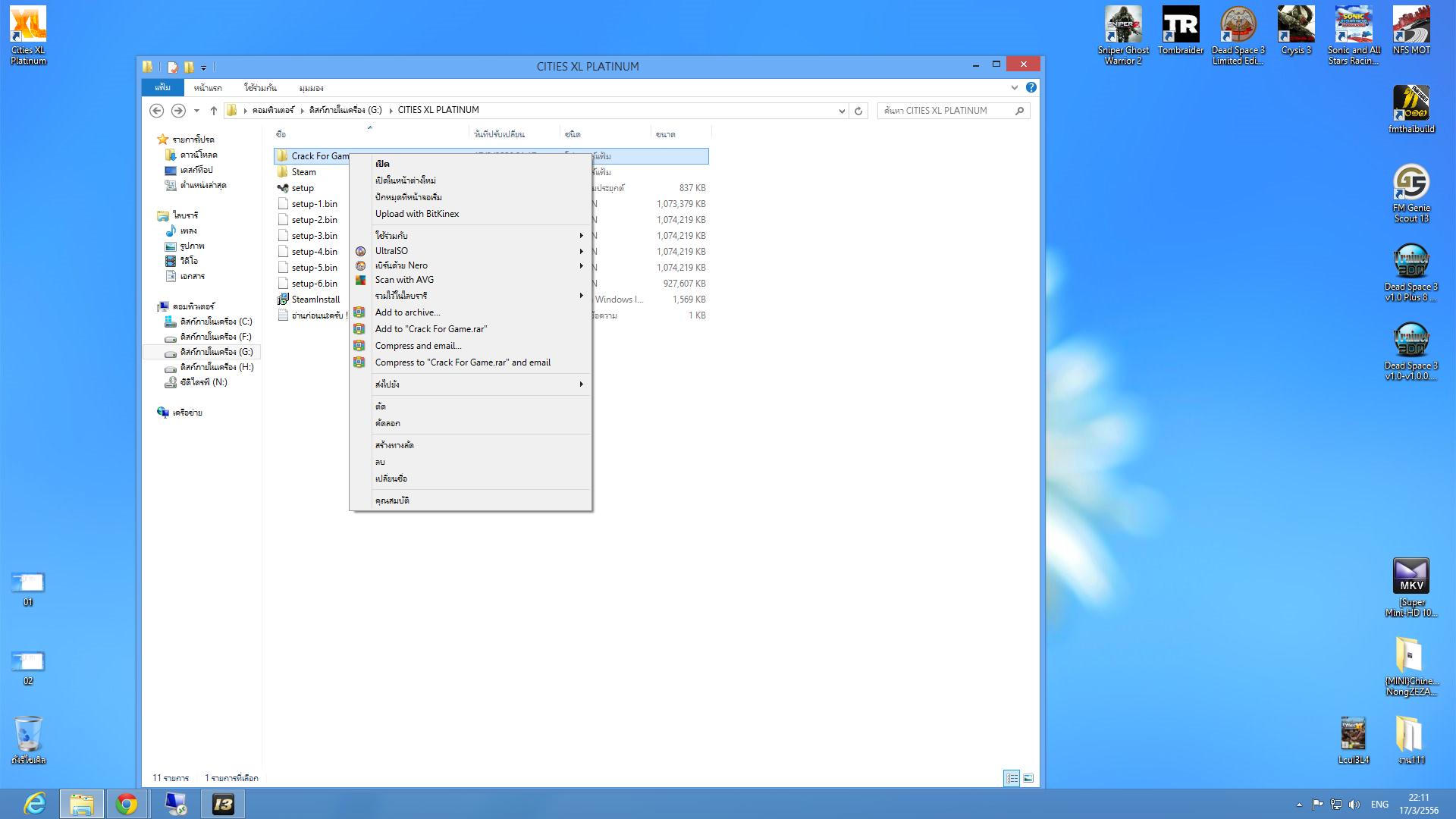
Task: Go up one folder level arrow
Action: [214, 111]
